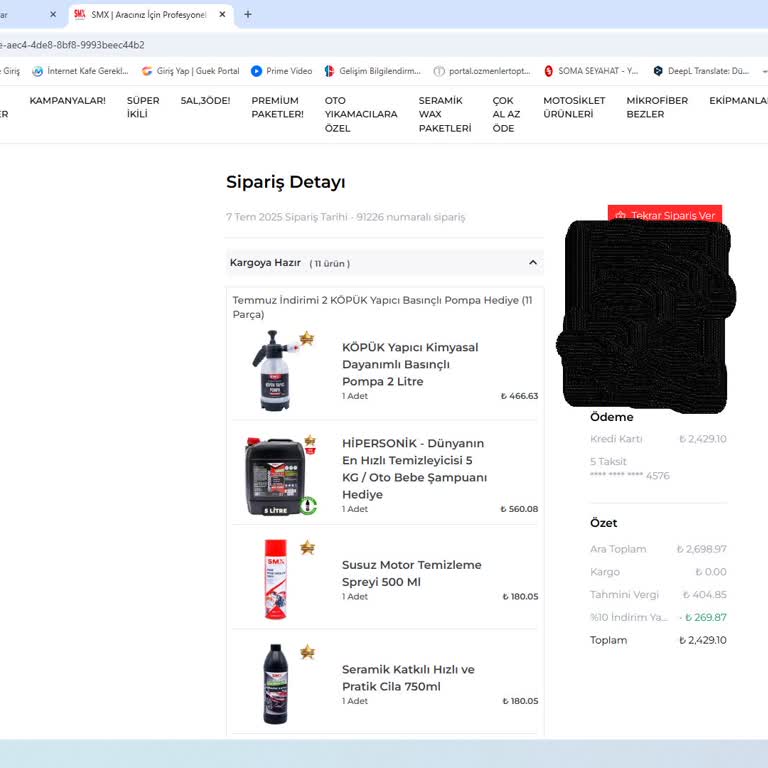
Task: Click Ara Toplam value ₺ 2,698.97
Action: pos(701,549)
